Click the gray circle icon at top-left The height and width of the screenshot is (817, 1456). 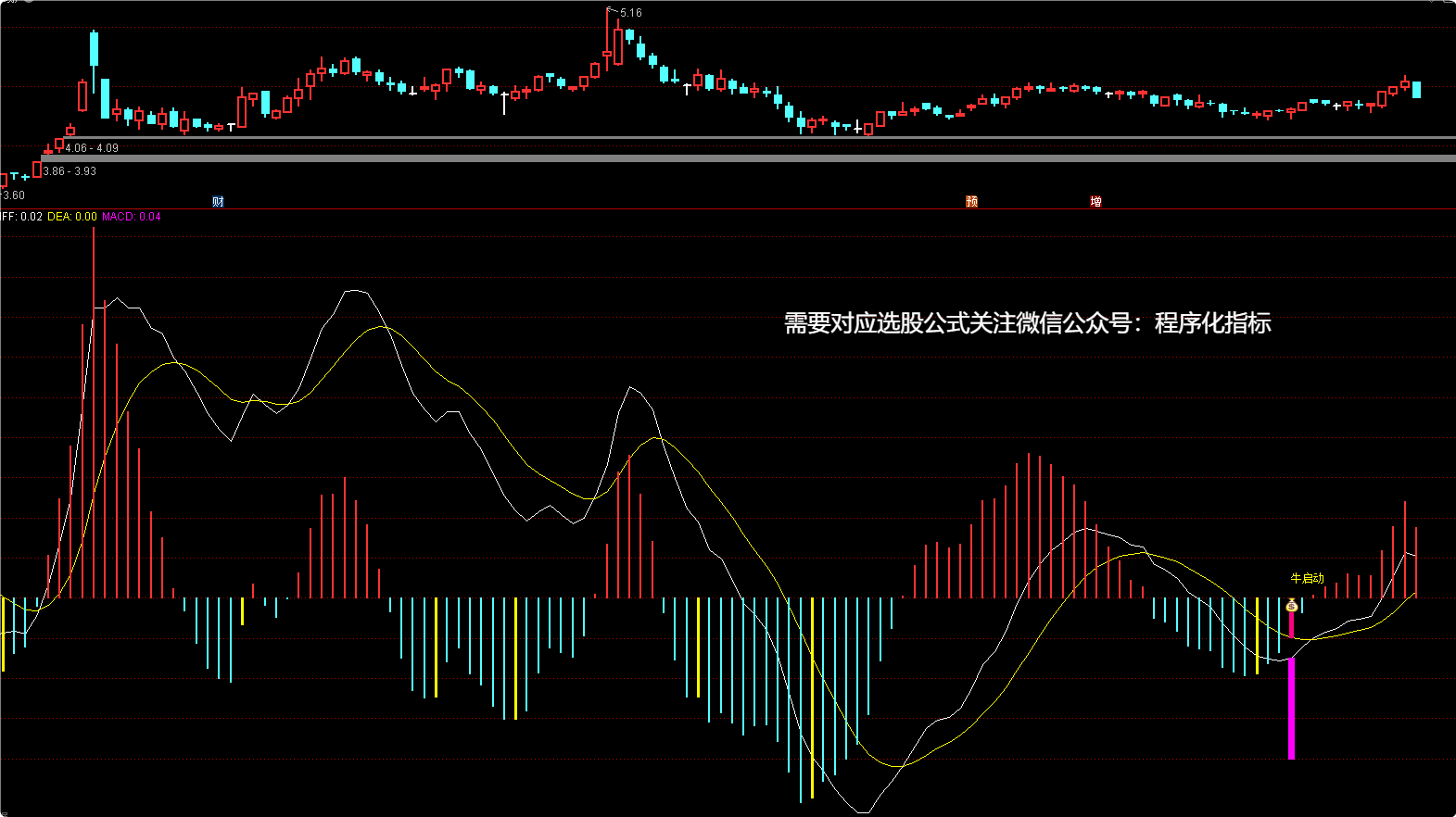pyautogui.click(x=28, y=2)
